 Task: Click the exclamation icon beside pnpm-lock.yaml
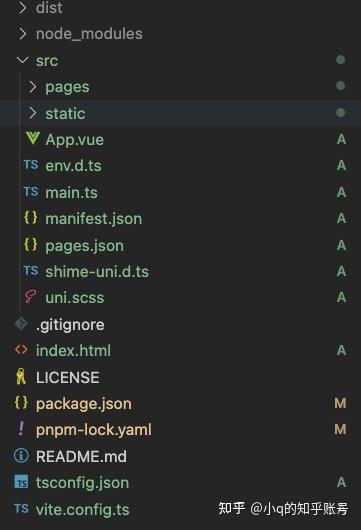click(x=21, y=429)
